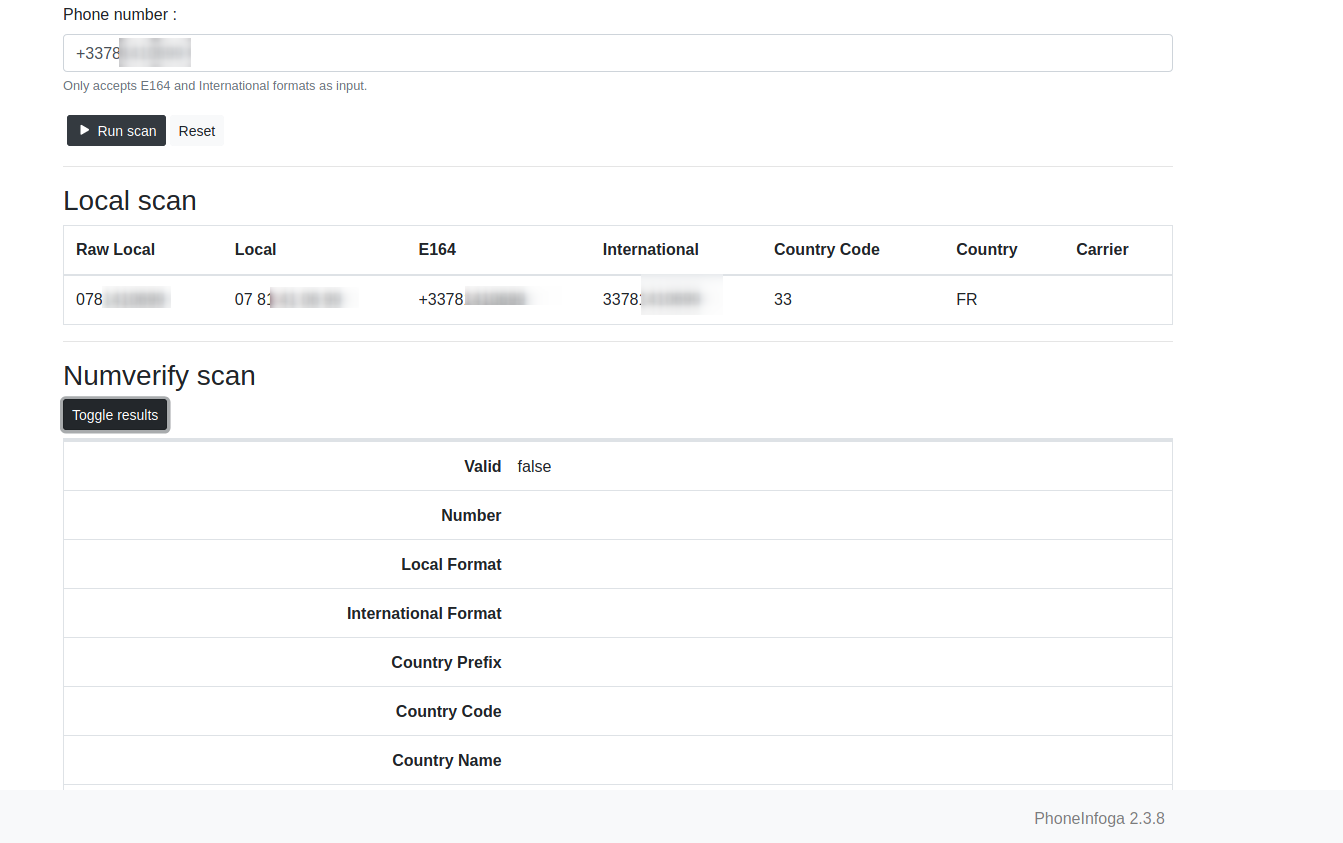Image resolution: width=1343 pixels, height=843 pixels.
Task: Select the FR country value in Local scan
Action: (x=966, y=299)
